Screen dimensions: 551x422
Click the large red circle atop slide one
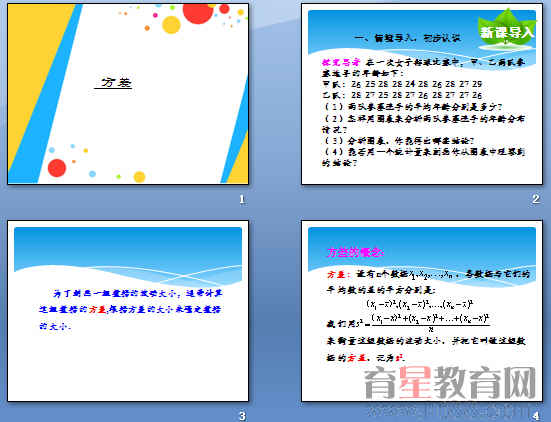tap(198, 13)
